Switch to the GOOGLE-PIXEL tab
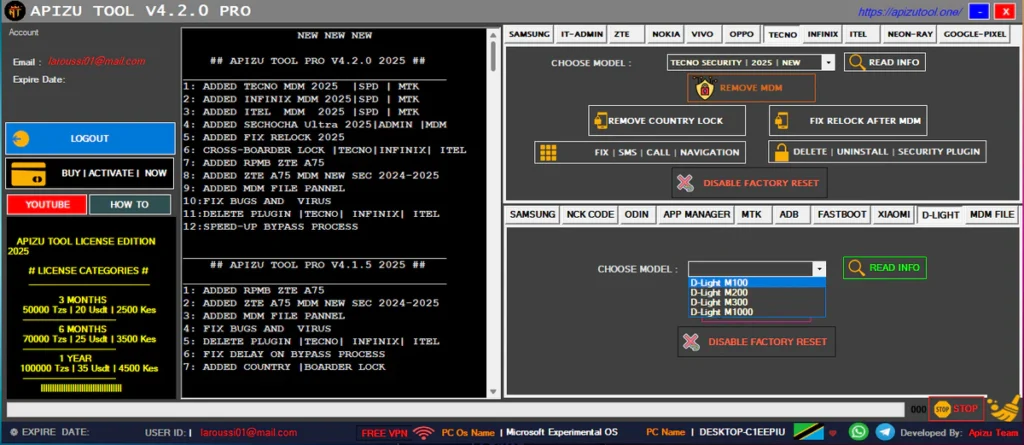The height and width of the screenshot is (445, 1024). (974, 34)
